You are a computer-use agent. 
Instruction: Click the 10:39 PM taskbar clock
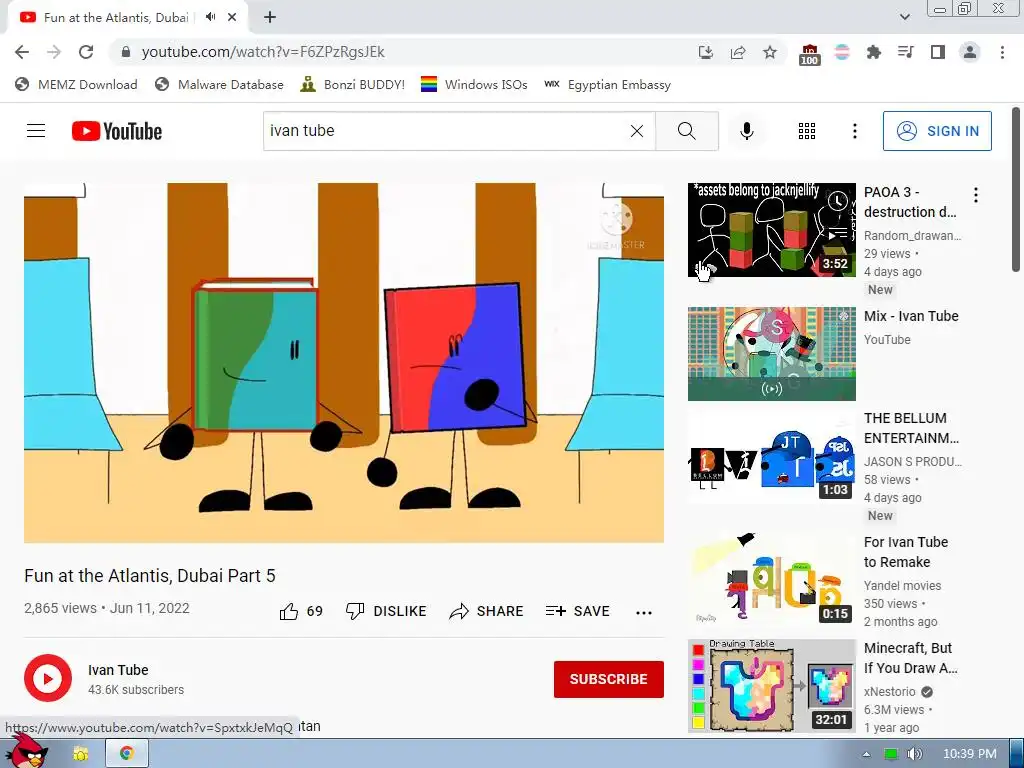[x=970, y=754]
